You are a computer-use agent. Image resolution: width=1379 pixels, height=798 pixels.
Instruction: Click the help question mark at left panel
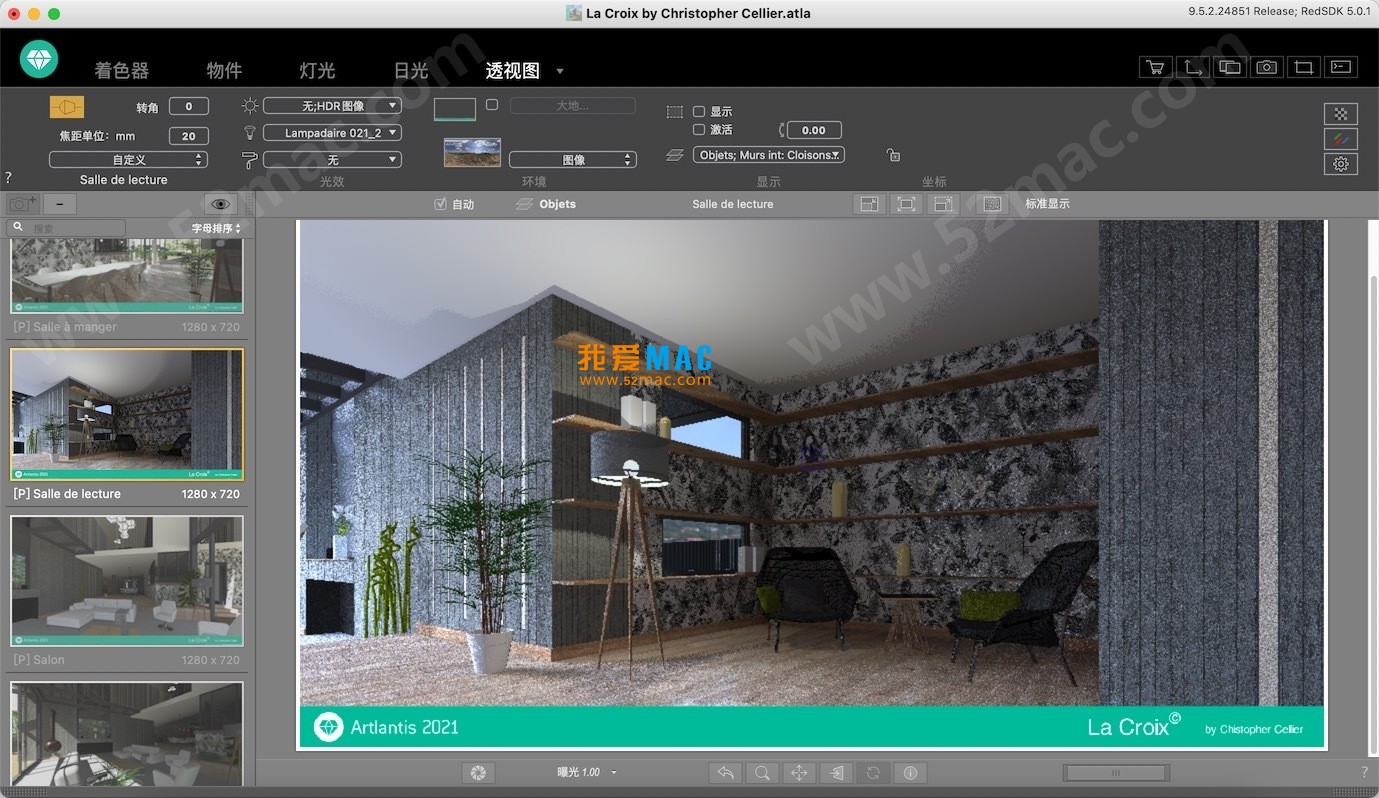tap(9, 177)
